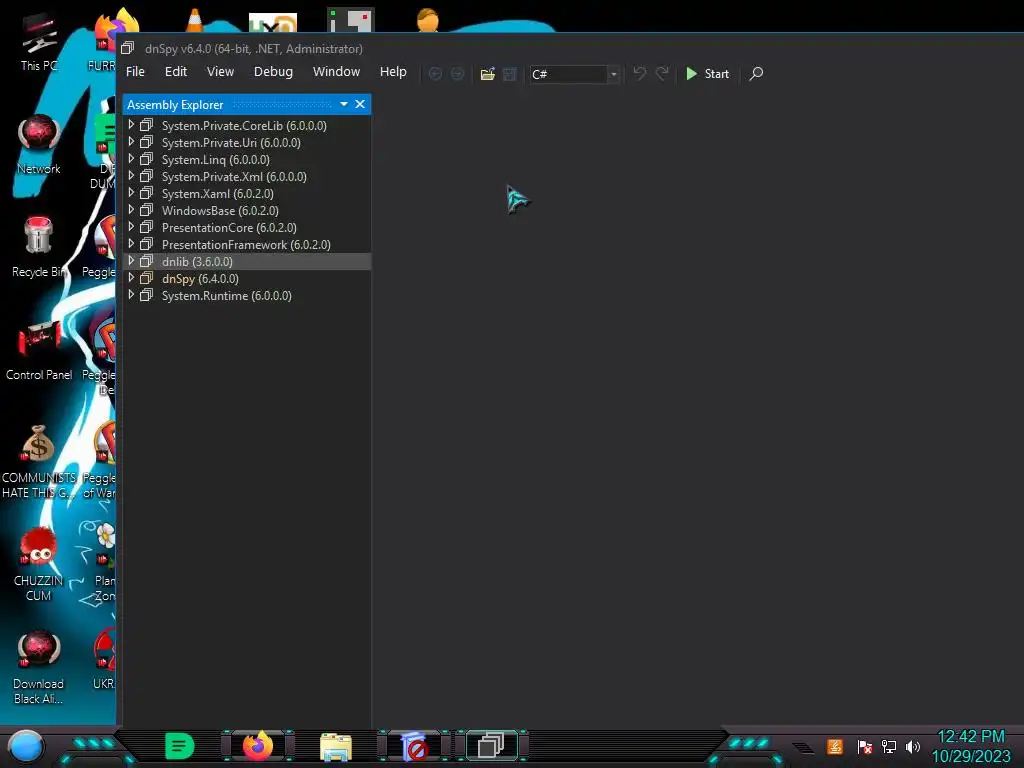Expand the PresentationCore node
Image resolution: width=1024 pixels, height=768 pixels.
[x=131, y=227]
